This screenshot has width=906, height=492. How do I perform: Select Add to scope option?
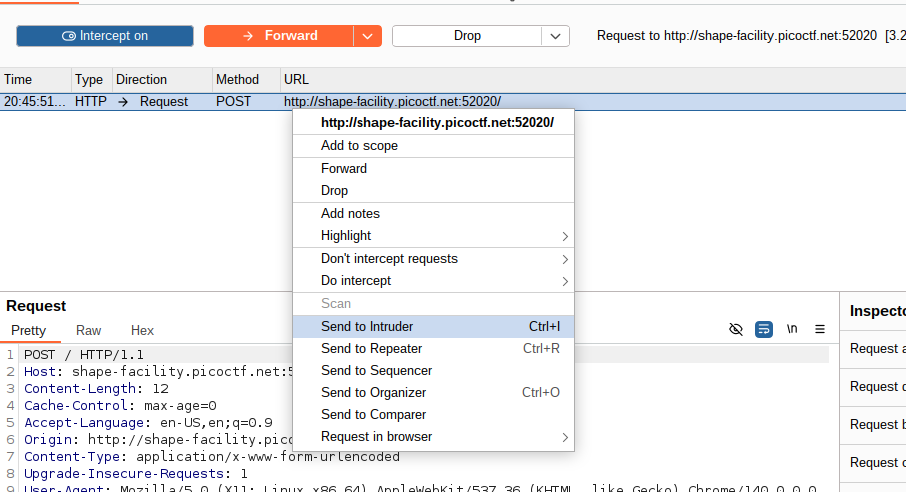click(359, 146)
